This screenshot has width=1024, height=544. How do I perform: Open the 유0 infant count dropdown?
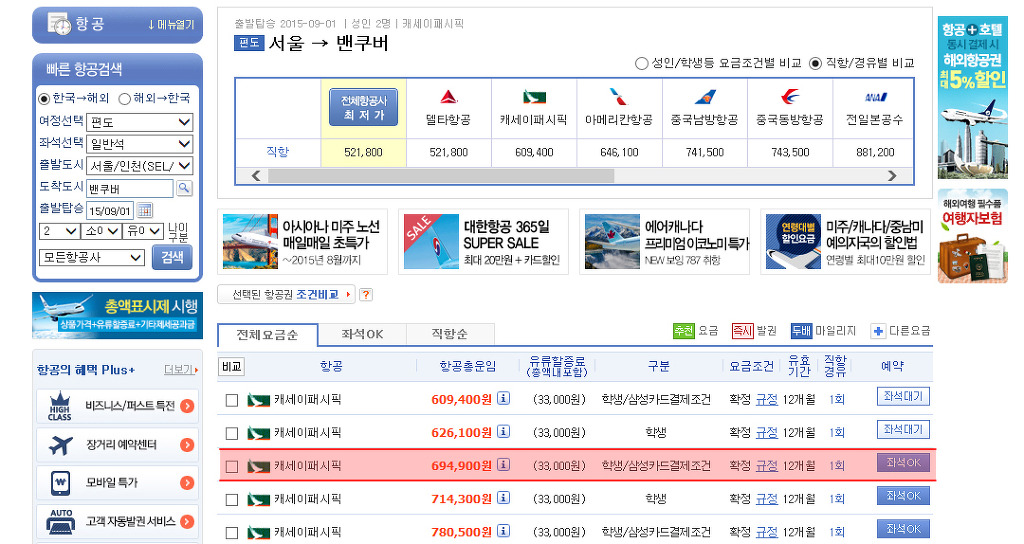(144, 231)
